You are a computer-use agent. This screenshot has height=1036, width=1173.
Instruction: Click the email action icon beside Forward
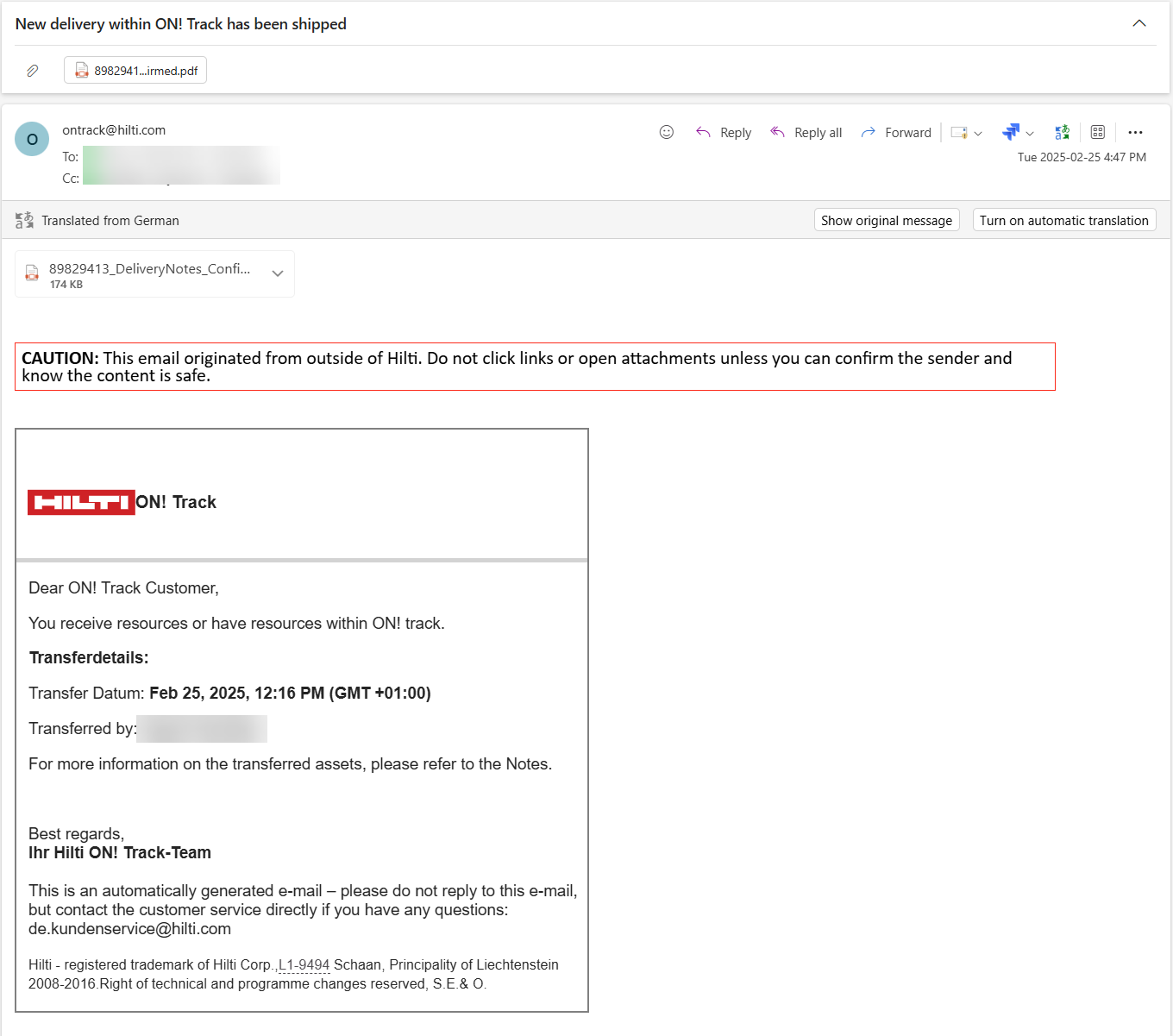pos(958,133)
